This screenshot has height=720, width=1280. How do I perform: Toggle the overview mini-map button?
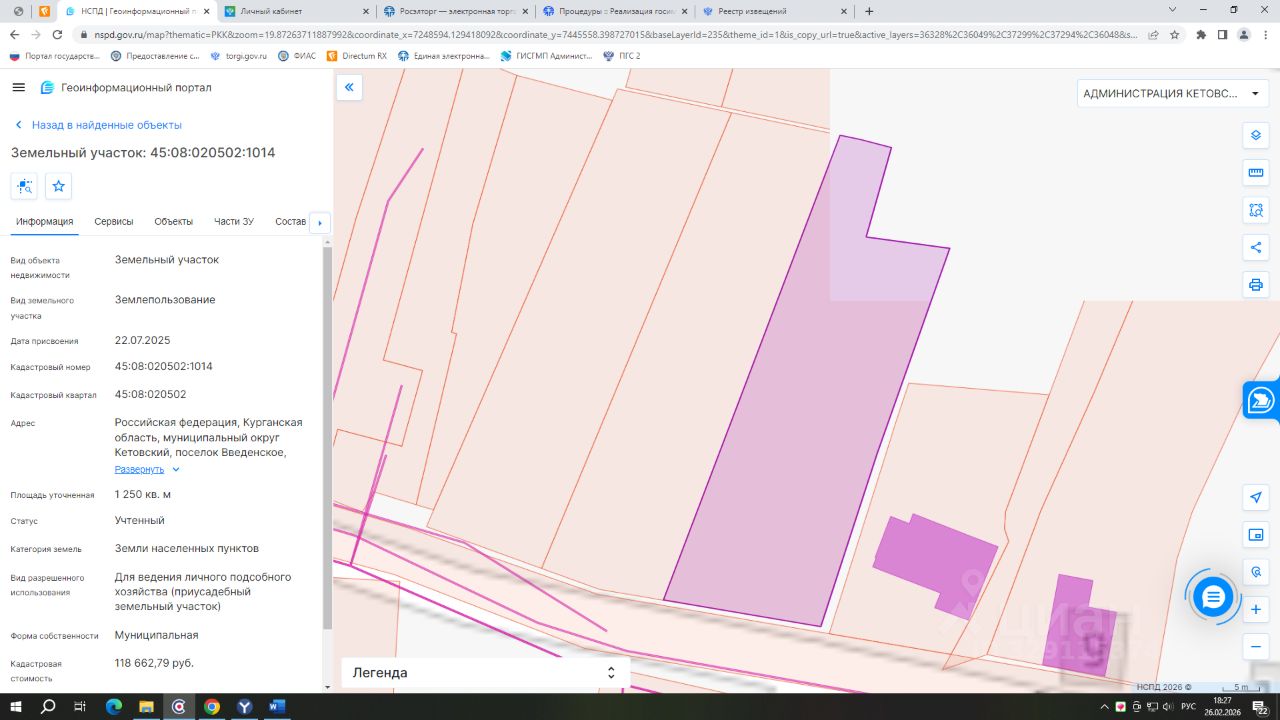coord(1256,535)
